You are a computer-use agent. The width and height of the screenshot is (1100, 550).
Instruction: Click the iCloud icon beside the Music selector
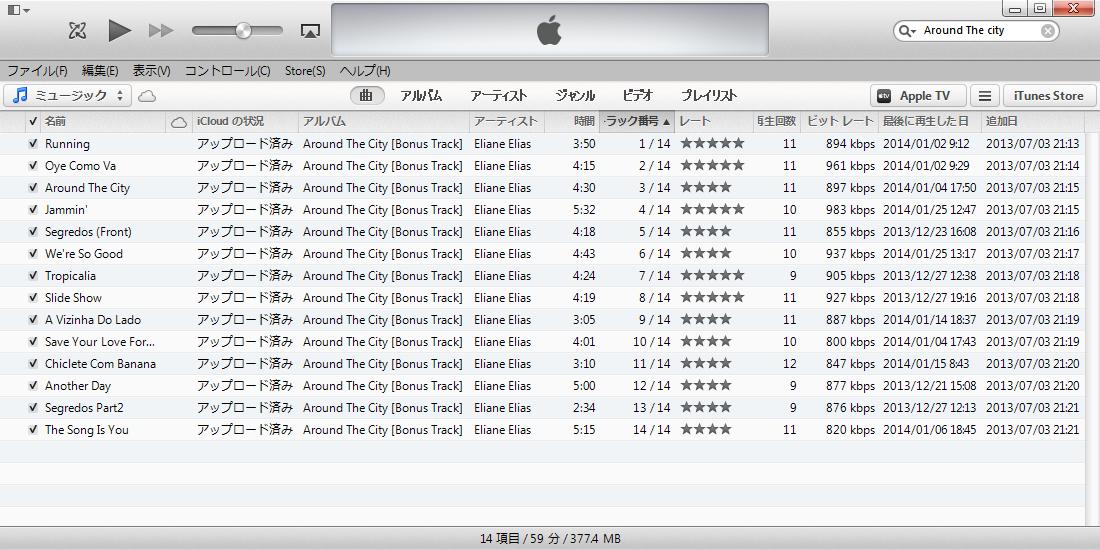(147, 96)
